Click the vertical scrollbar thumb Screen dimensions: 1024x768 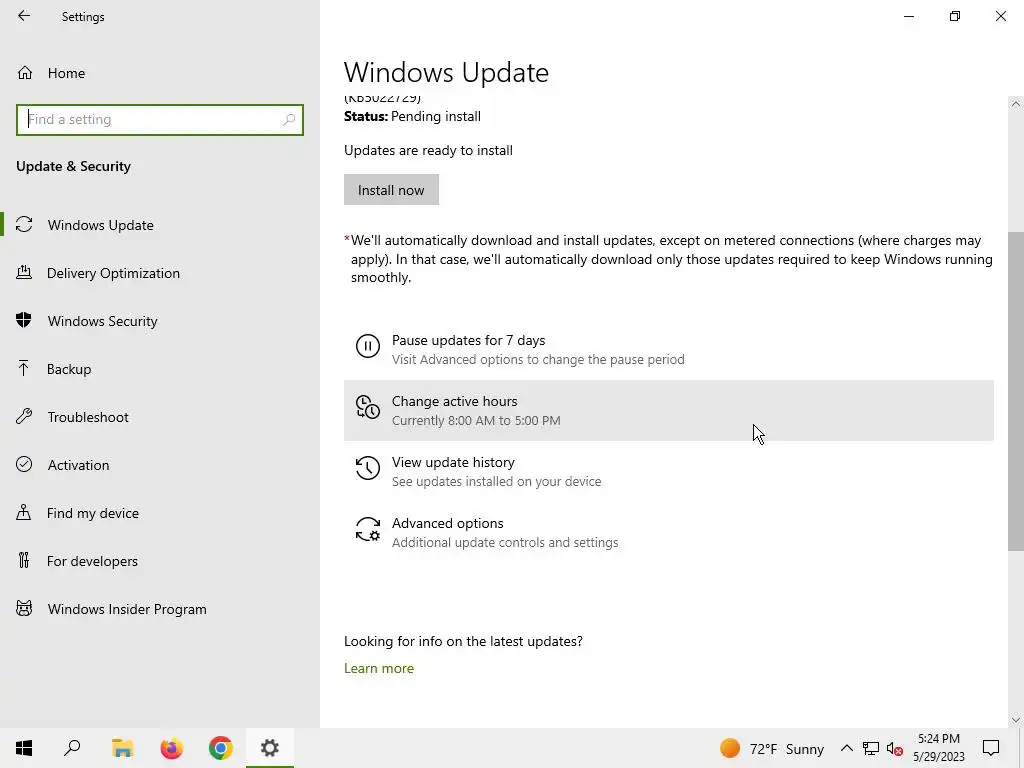pyautogui.click(x=1016, y=391)
